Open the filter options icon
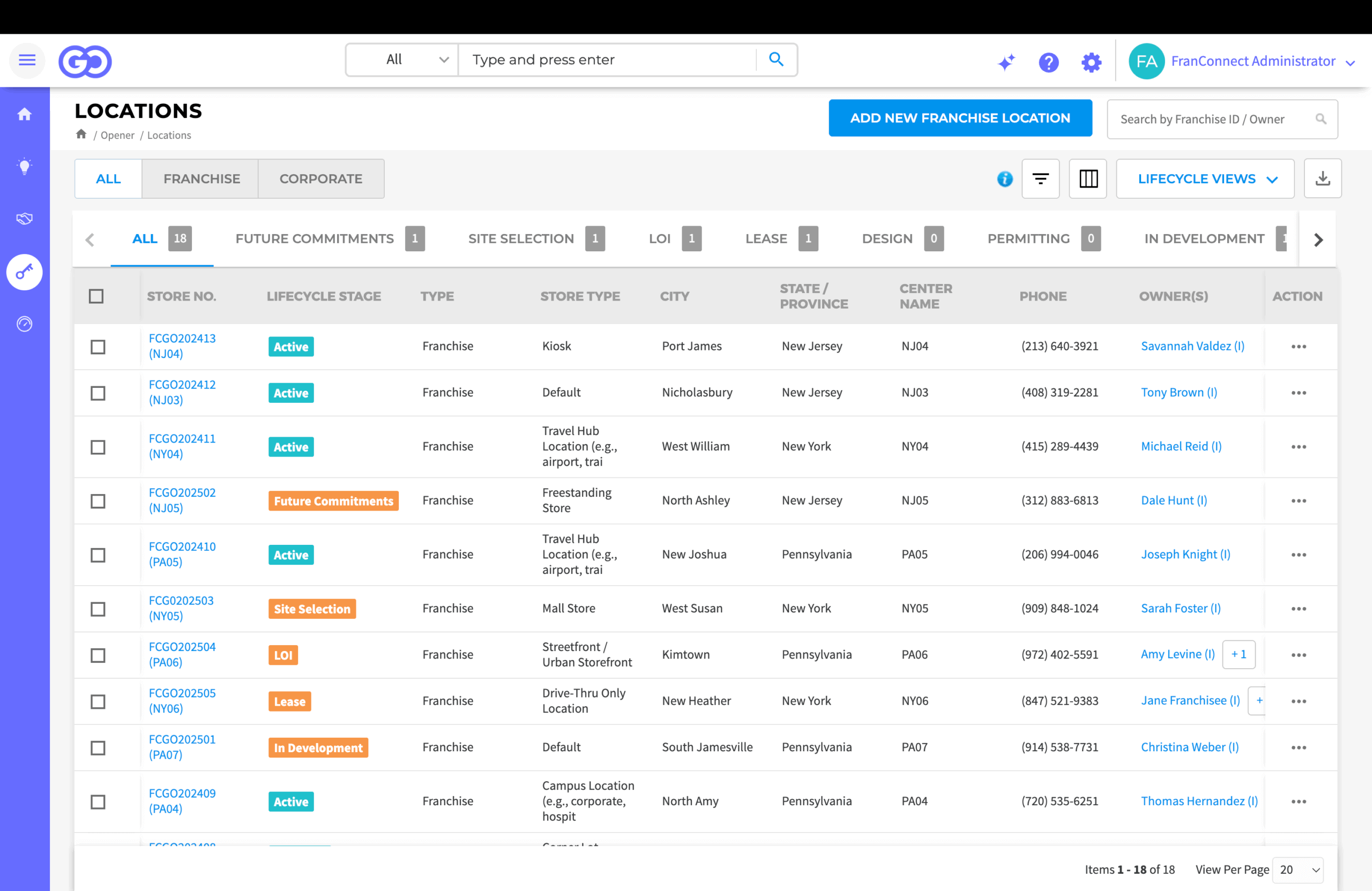The image size is (1372, 891). (x=1041, y=178)
